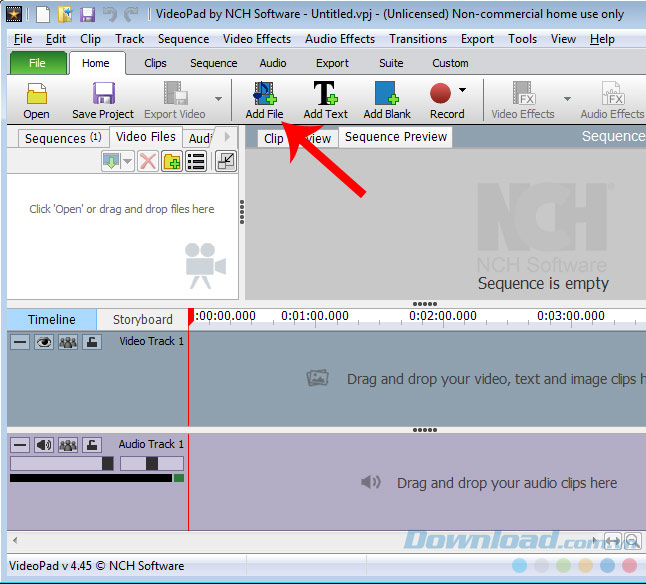Hide Video Track 1 using eye icon
The width and height of the screenshot is (646, 584).
pos(44,342)
